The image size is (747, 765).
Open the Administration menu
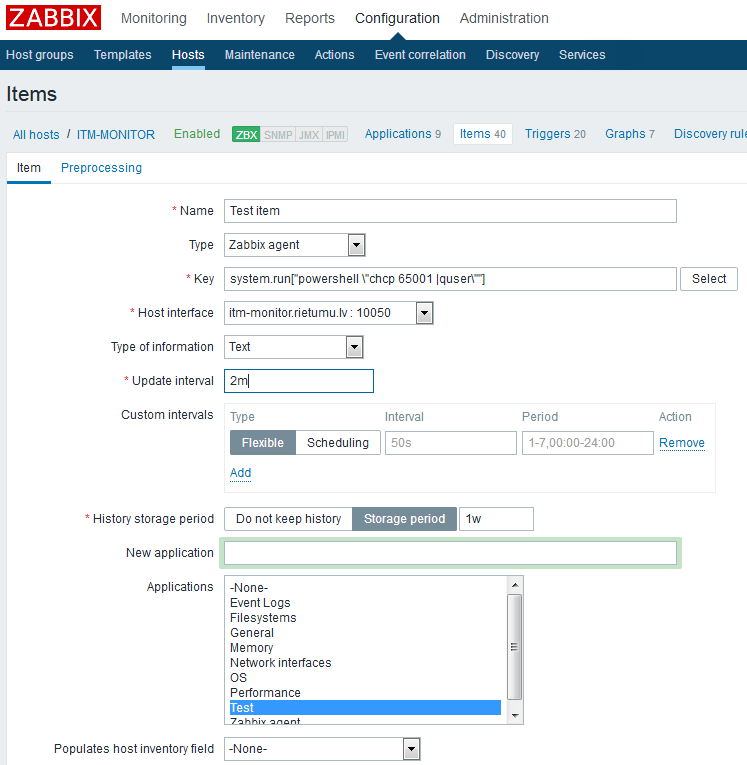point(504,18)
